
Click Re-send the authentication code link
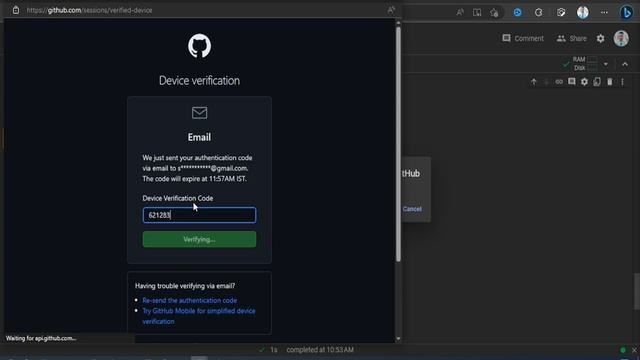click(189, 300)
